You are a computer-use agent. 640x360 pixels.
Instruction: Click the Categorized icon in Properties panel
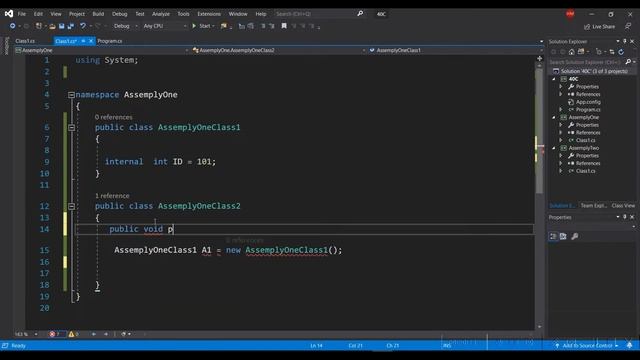point(553,236)
